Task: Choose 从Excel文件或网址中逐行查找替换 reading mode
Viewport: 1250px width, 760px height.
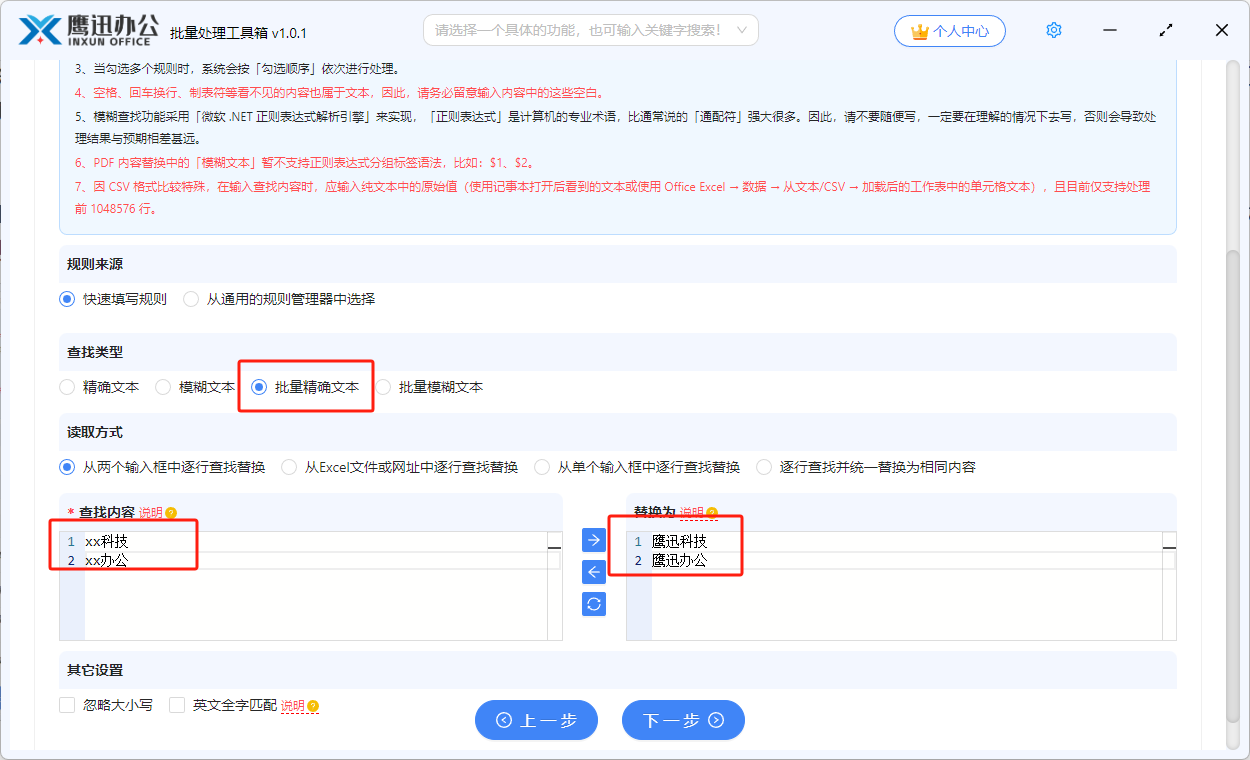Action: pos(289,466)
